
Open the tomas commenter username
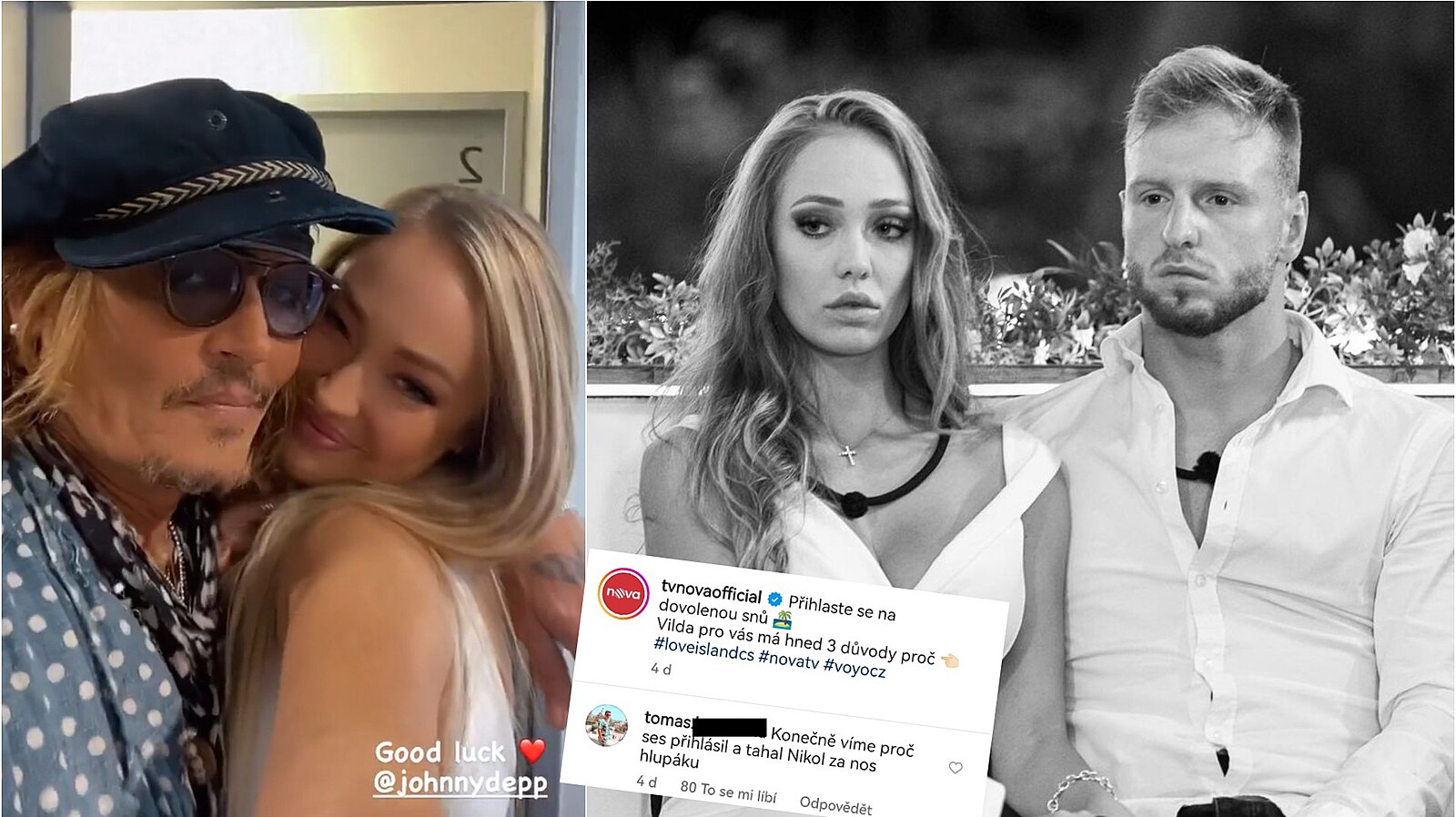click(x=668, y=720)
